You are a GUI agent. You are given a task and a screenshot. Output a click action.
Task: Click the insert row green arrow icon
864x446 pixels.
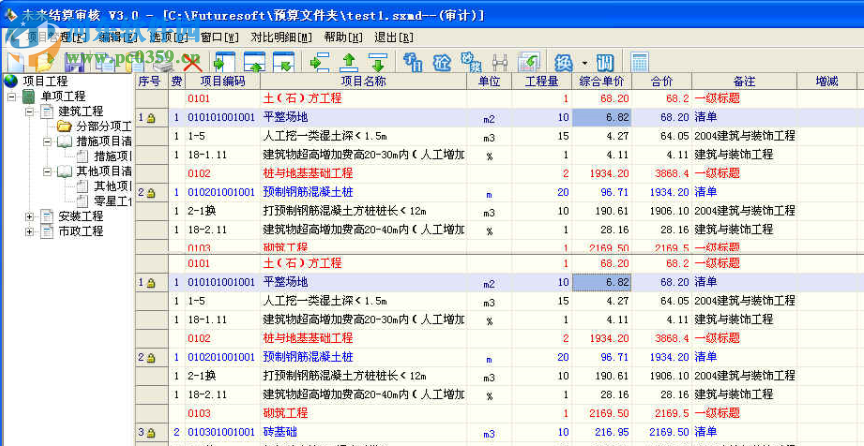tap(320, 62)
